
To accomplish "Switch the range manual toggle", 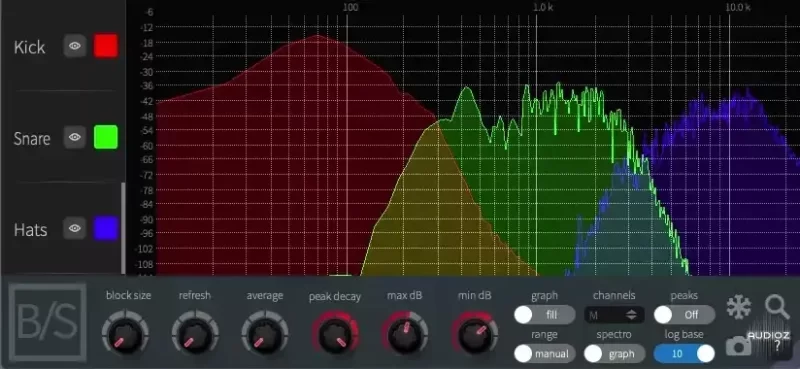I will pyautogui.click(x=544, y=353).
